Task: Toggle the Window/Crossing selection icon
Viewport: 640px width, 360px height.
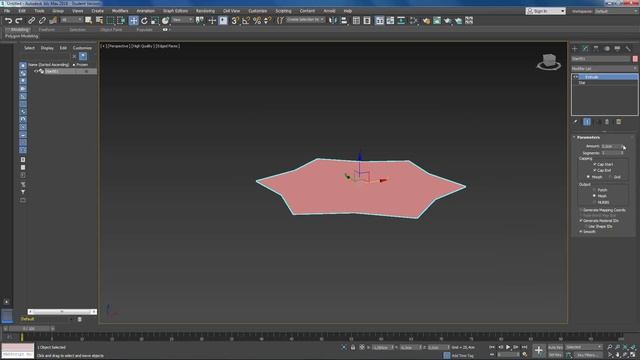Action: click(121, 20)
